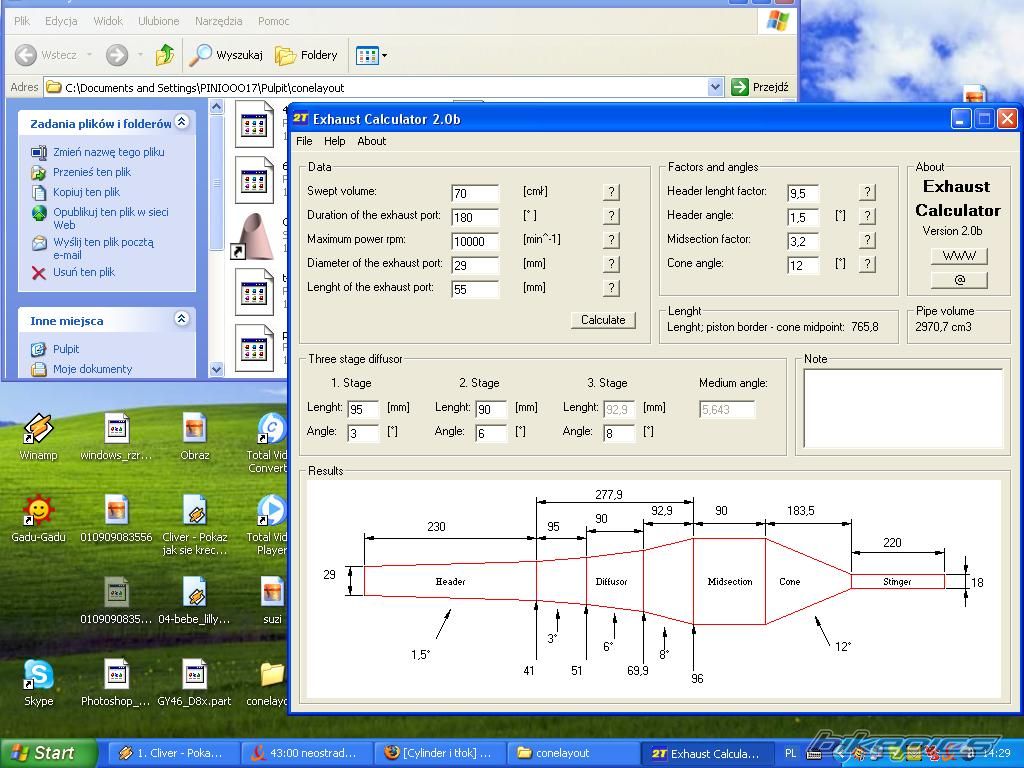
Task: Open the Explorer Narzędzia menu
Action: (x=218, y=21)
